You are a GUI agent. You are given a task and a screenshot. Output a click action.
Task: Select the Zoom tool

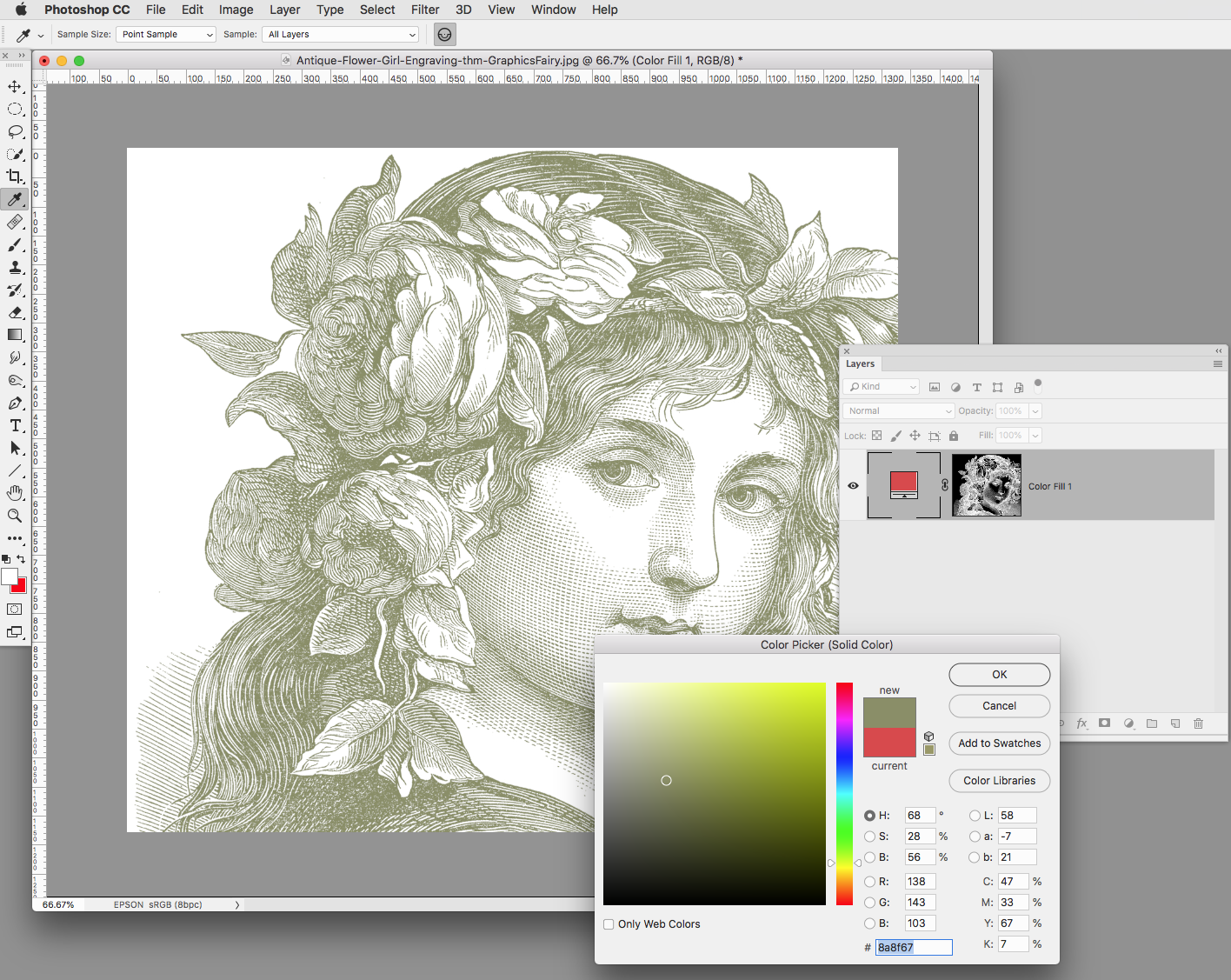click(15, 517)
